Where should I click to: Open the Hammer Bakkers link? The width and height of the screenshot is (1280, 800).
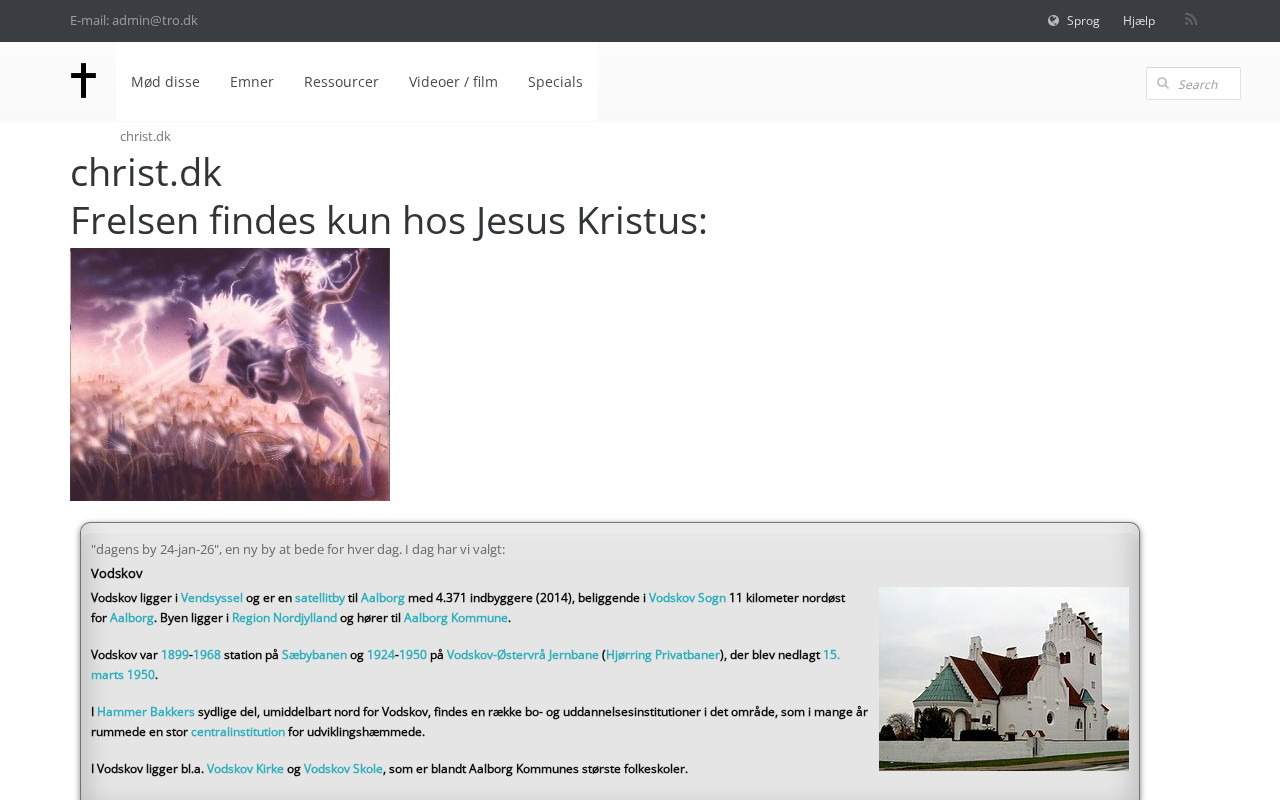coord(146,712)
